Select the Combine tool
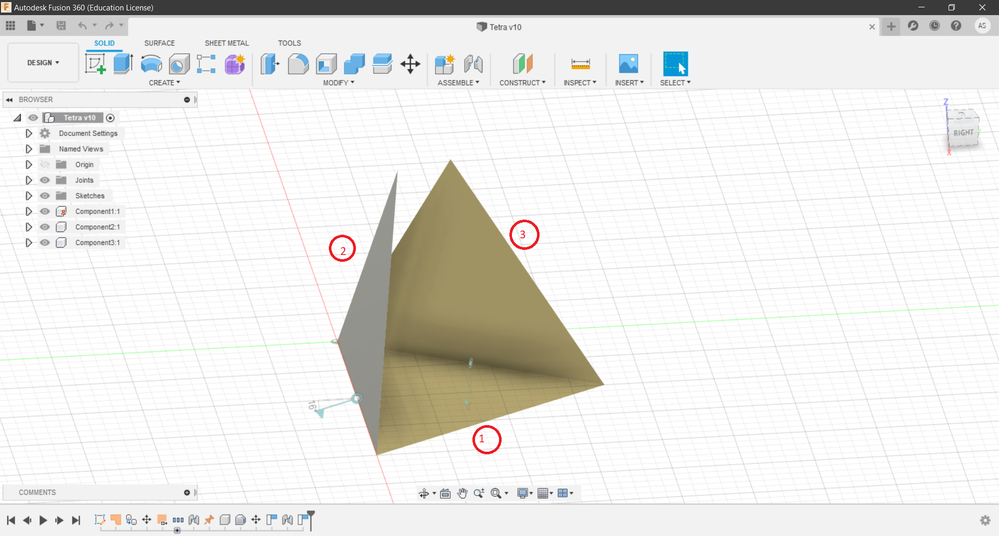 tap(354, 64)
